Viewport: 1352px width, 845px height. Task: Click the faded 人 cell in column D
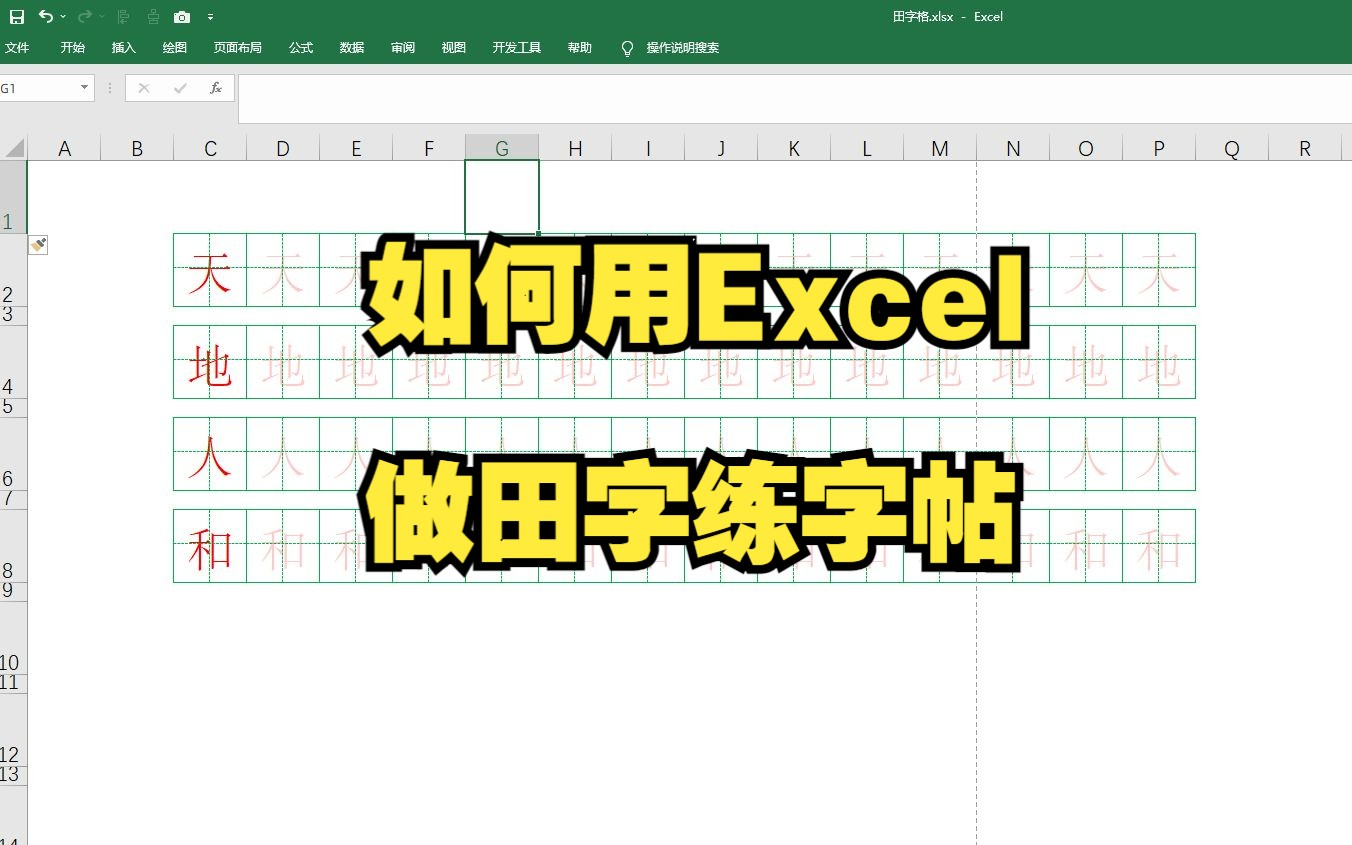point(283,454)
